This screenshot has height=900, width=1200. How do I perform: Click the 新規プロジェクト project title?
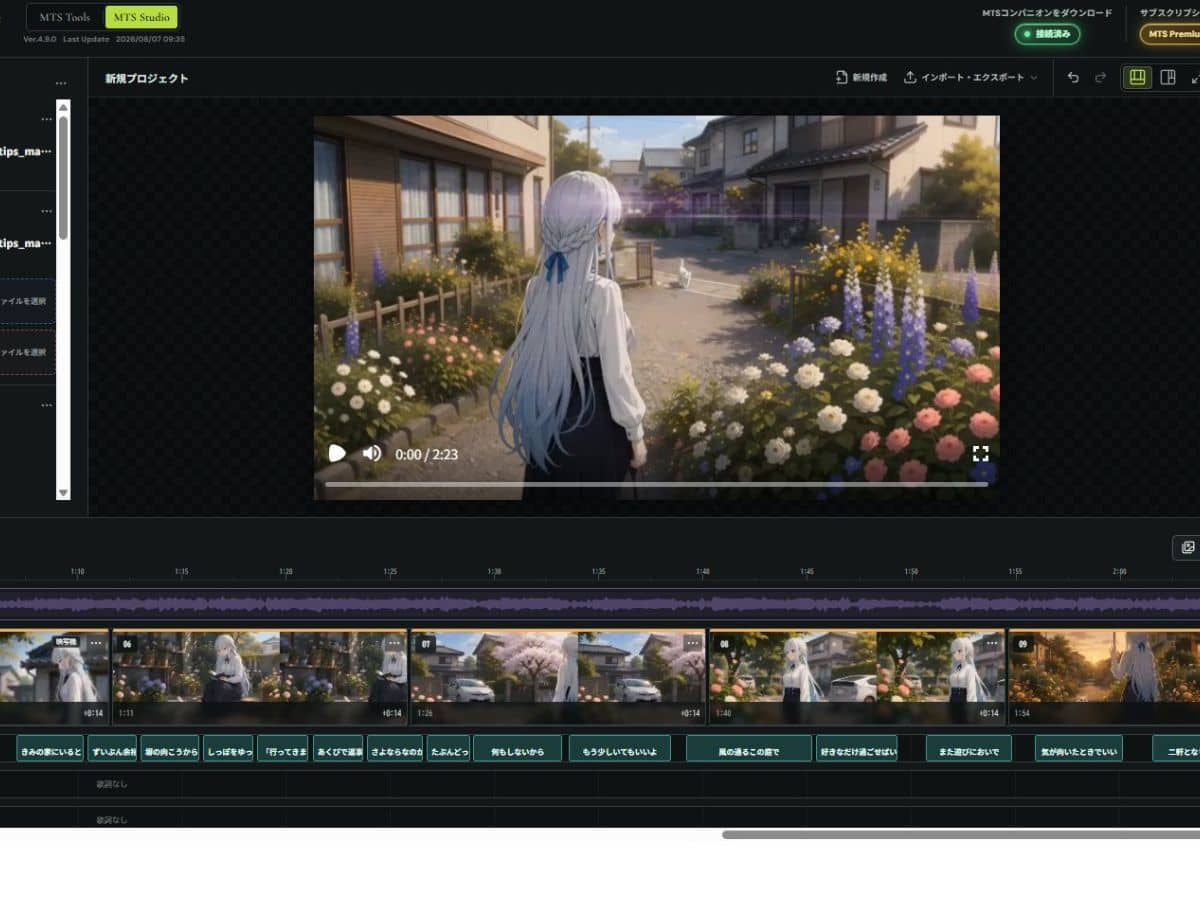click(x=147, y=78)
